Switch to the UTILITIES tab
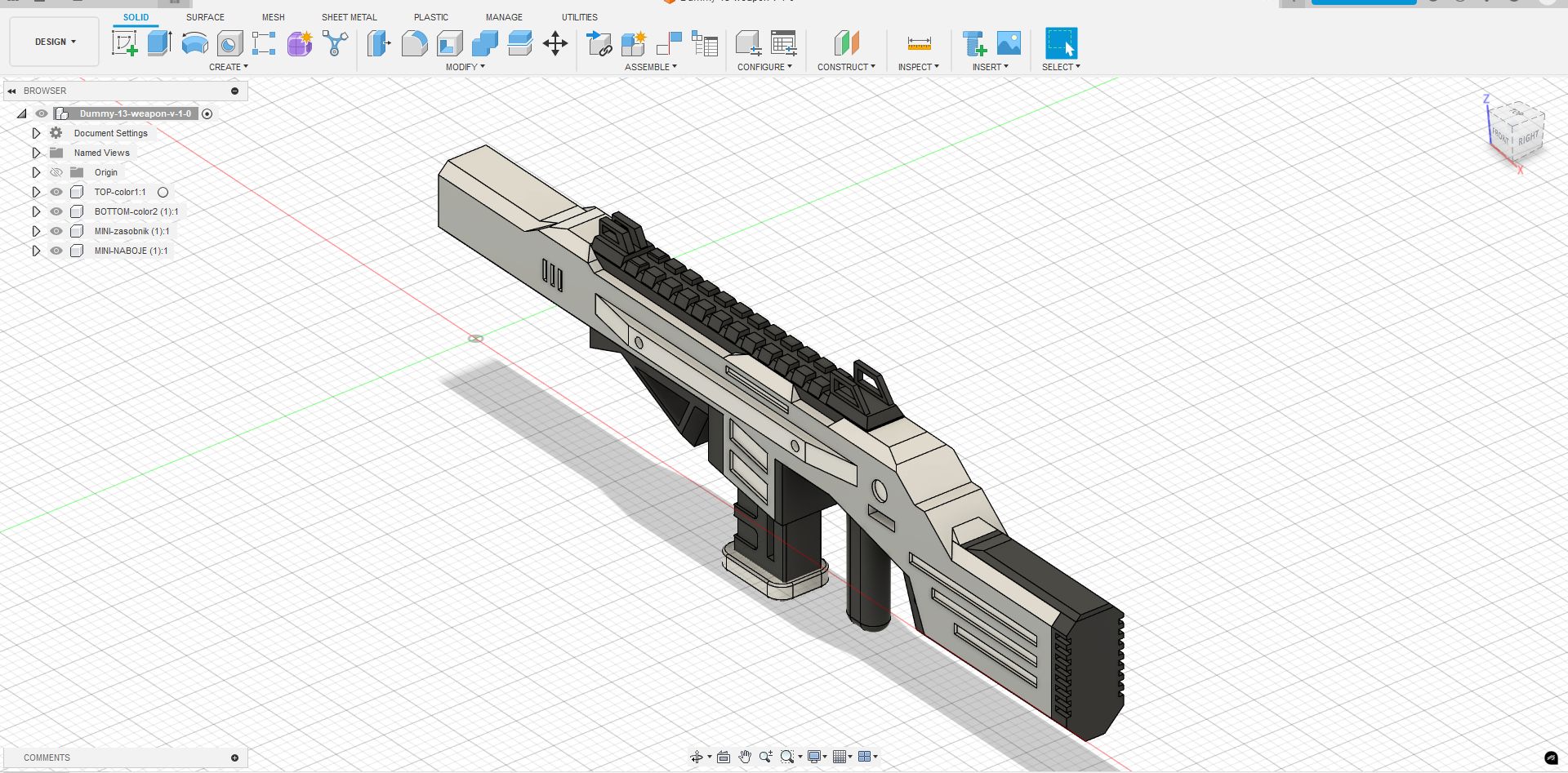The width and height of the screenshot is (1568, 773). (x=580, y=17)
